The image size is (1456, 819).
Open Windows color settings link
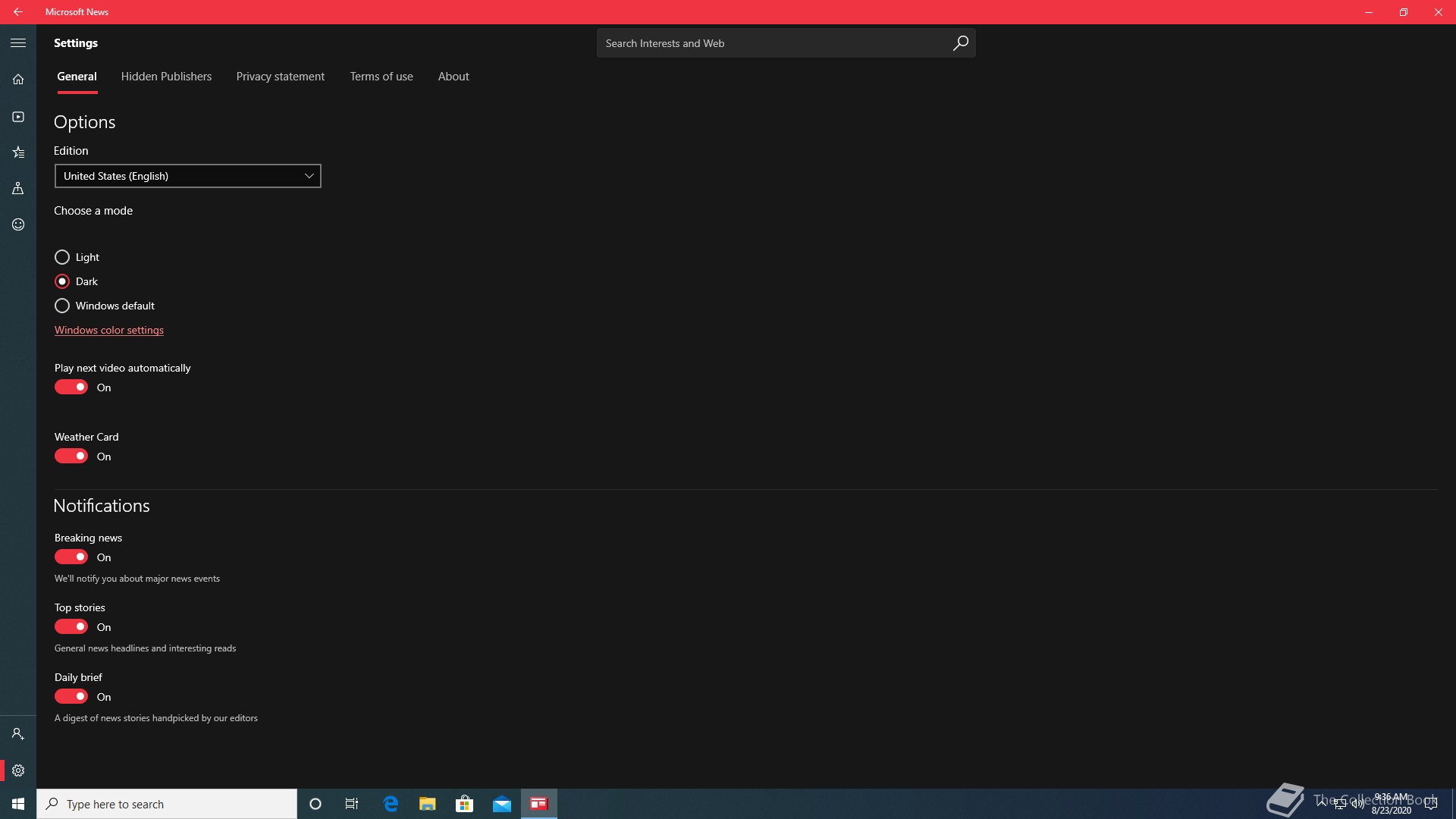coord(109,330)
